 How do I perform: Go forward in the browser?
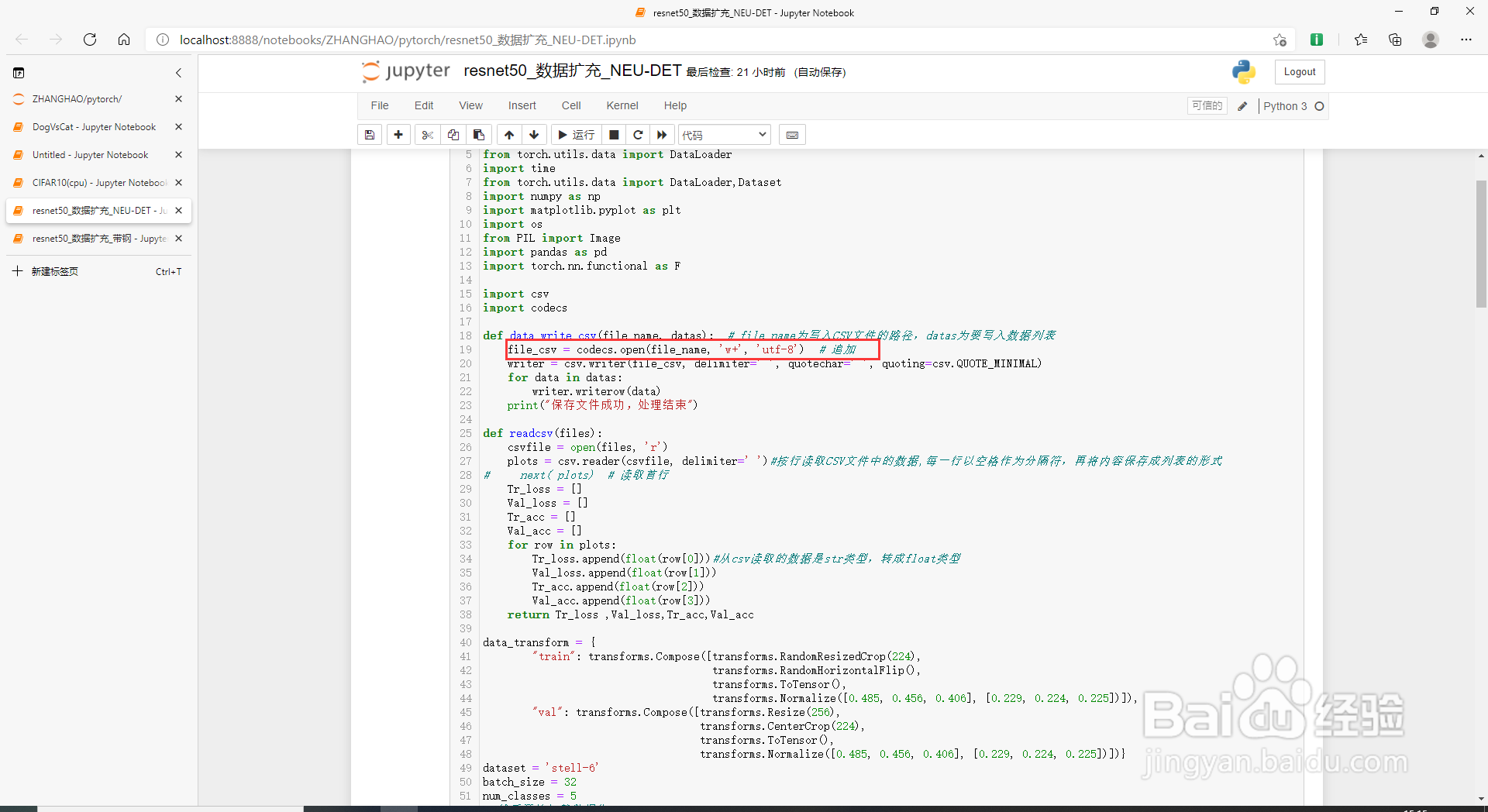(56, 40)
